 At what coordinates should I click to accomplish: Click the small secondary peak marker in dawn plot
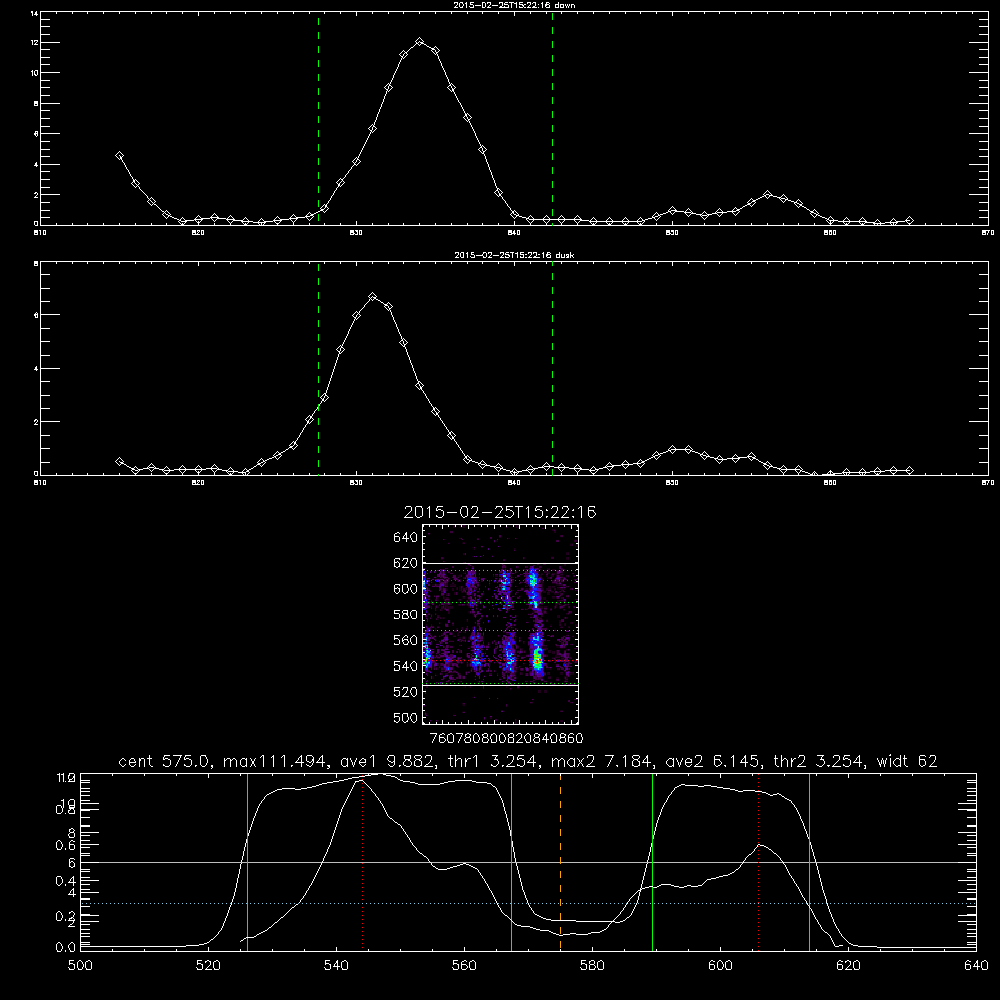click(767, 195)
